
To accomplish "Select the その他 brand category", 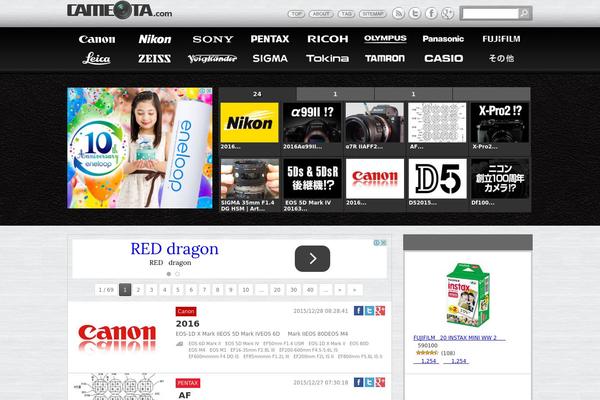I will (x=501, y=59).
